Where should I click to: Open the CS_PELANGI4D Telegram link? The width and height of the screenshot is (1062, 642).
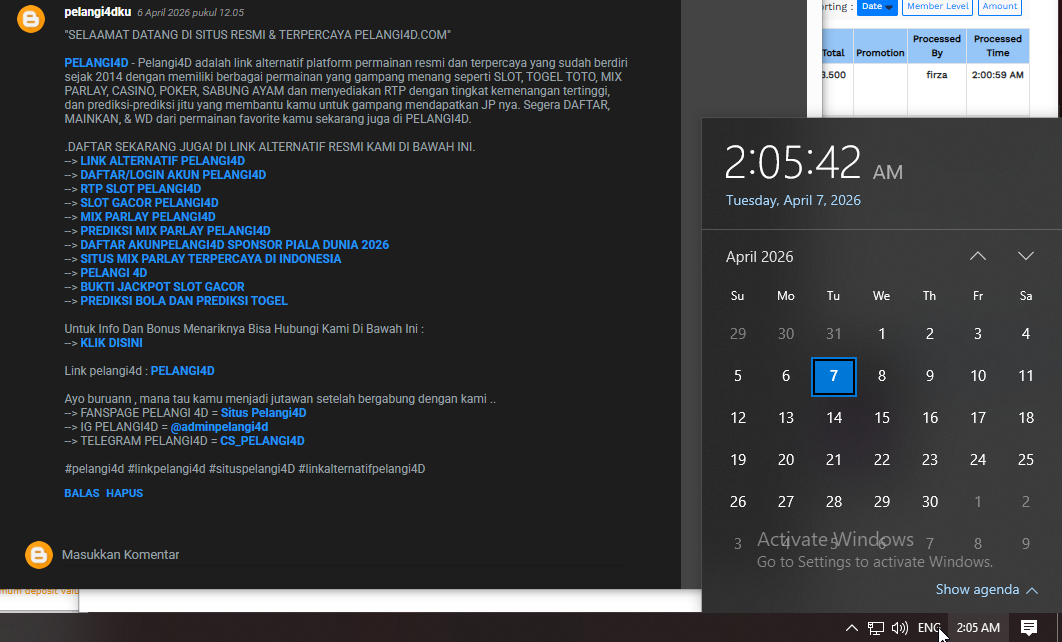262,441
